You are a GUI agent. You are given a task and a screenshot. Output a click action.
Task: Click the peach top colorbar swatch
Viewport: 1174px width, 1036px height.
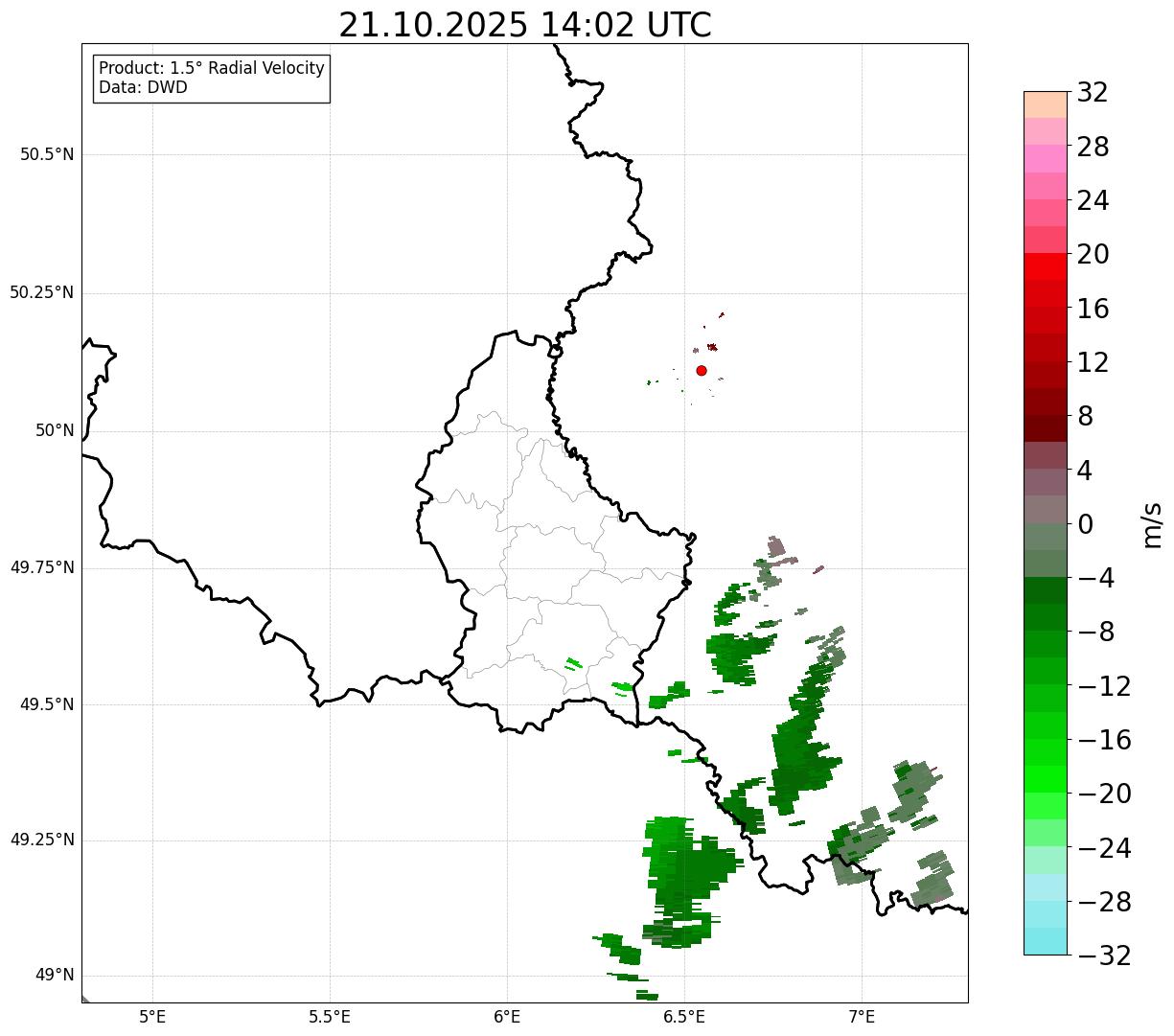pos(1046,104)
